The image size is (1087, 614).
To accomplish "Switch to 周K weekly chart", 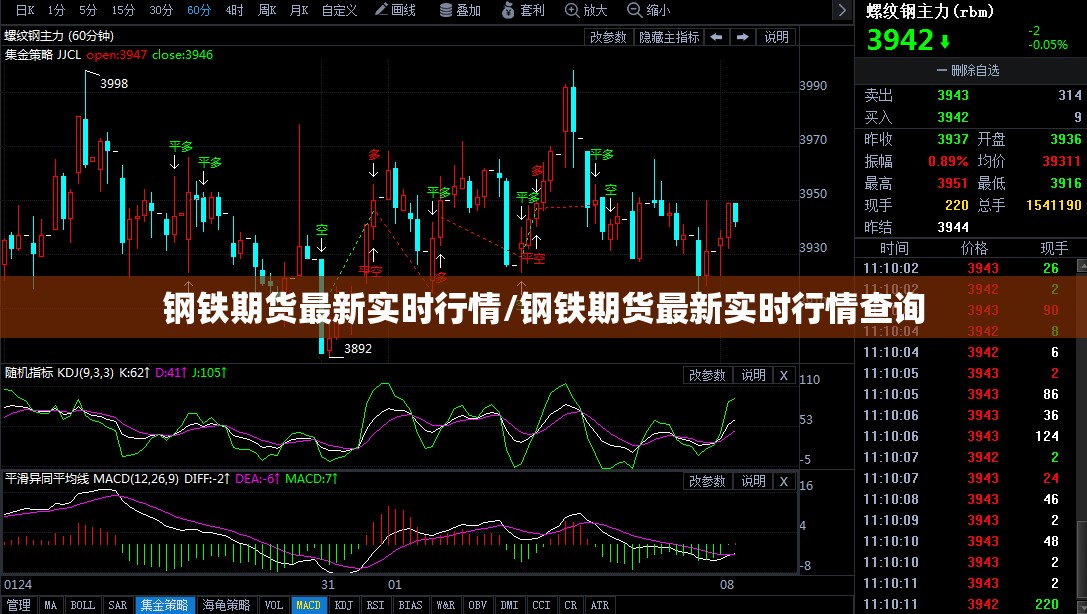I will (267, 10).
